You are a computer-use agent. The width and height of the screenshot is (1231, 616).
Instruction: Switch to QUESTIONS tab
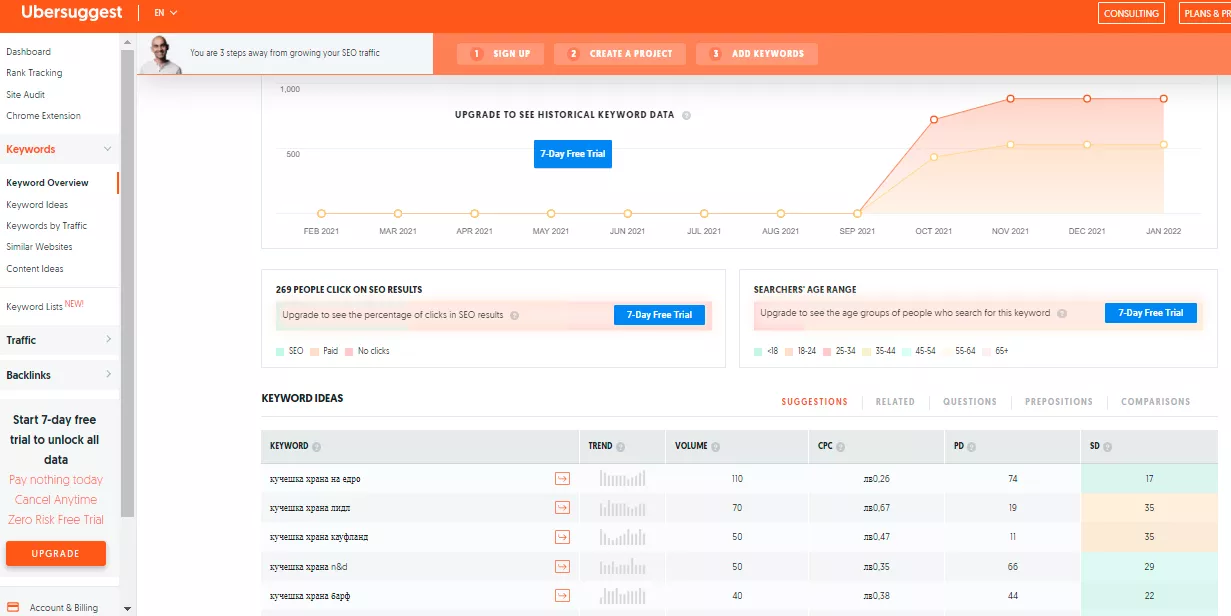pyautogui.click(x=970, y=402)
